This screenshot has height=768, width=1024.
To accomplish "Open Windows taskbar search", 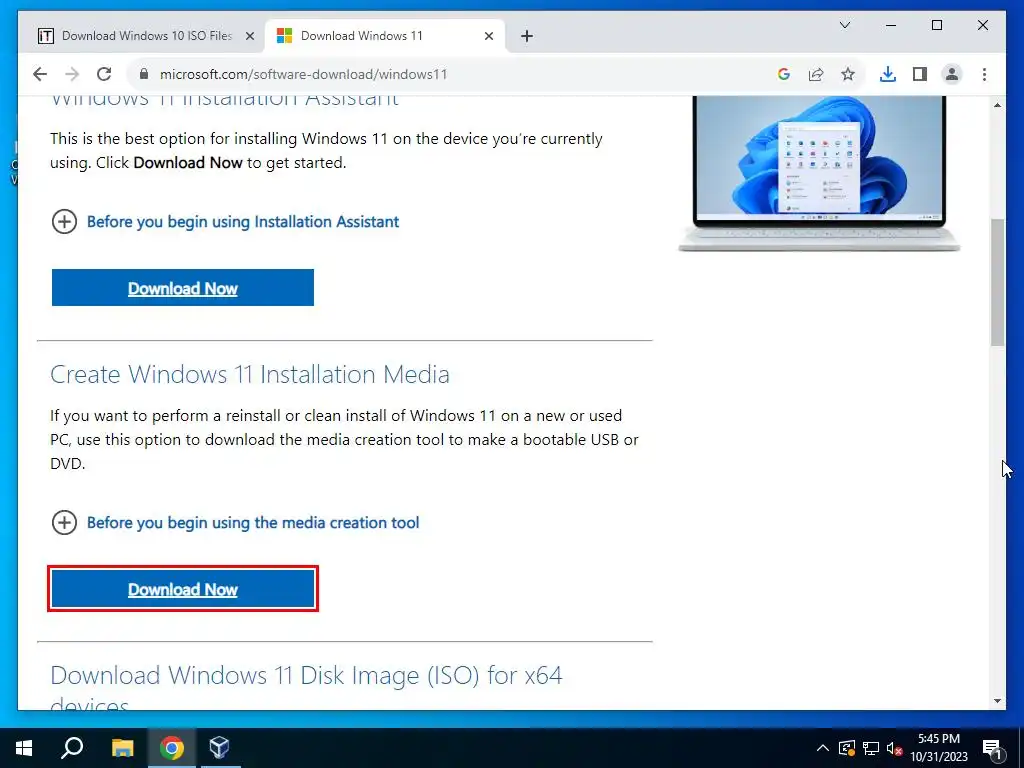I will pyautogui.click(x=72, y=748).
